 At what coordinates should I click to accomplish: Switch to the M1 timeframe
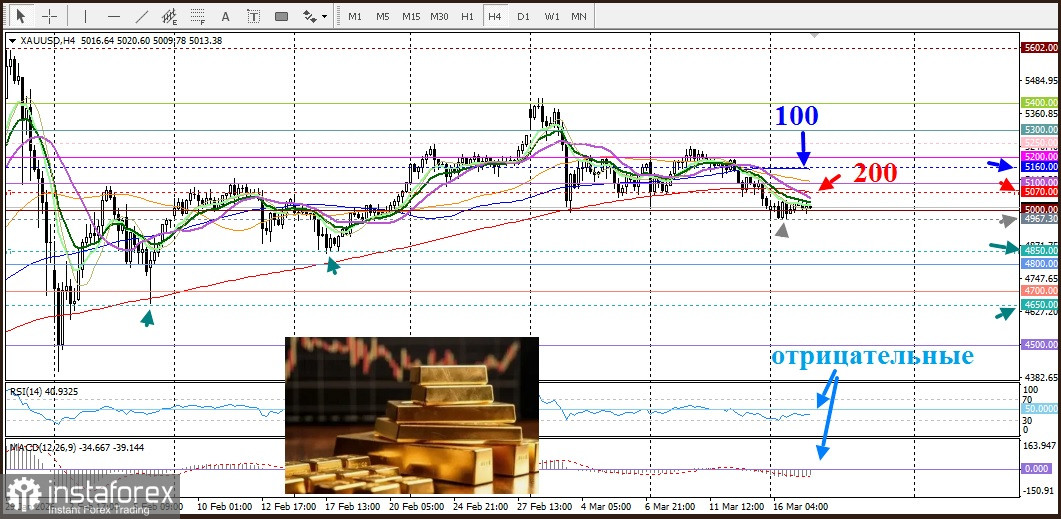355,16
